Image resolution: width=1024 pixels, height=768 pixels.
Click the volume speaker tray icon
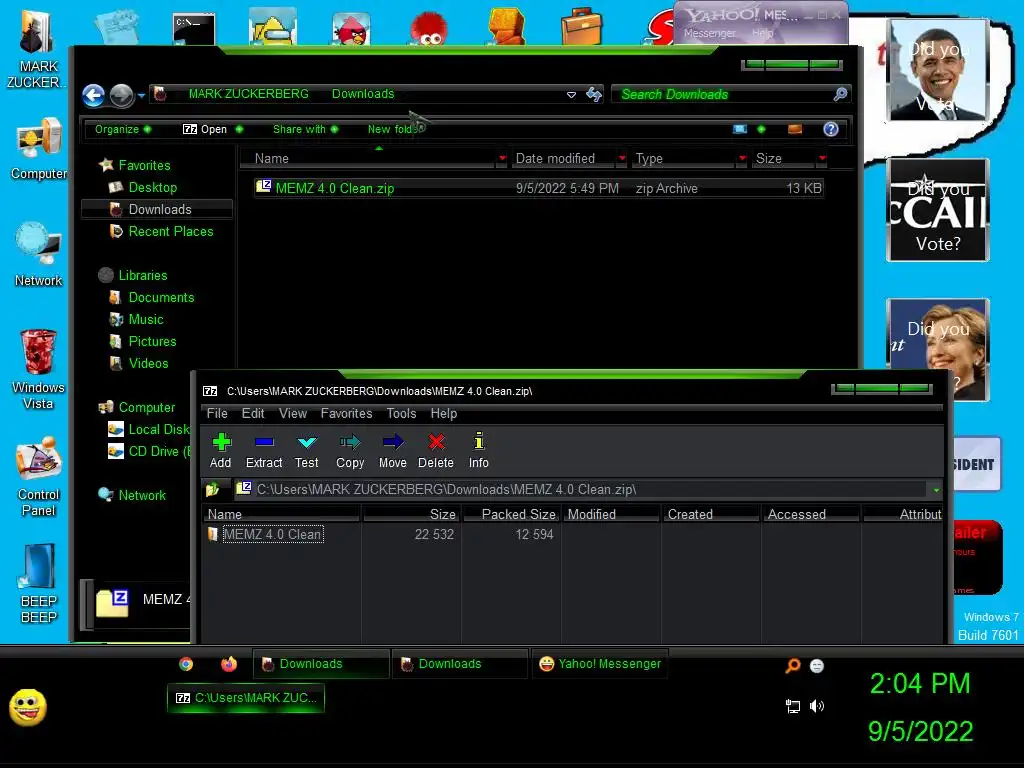pos(817,706)
